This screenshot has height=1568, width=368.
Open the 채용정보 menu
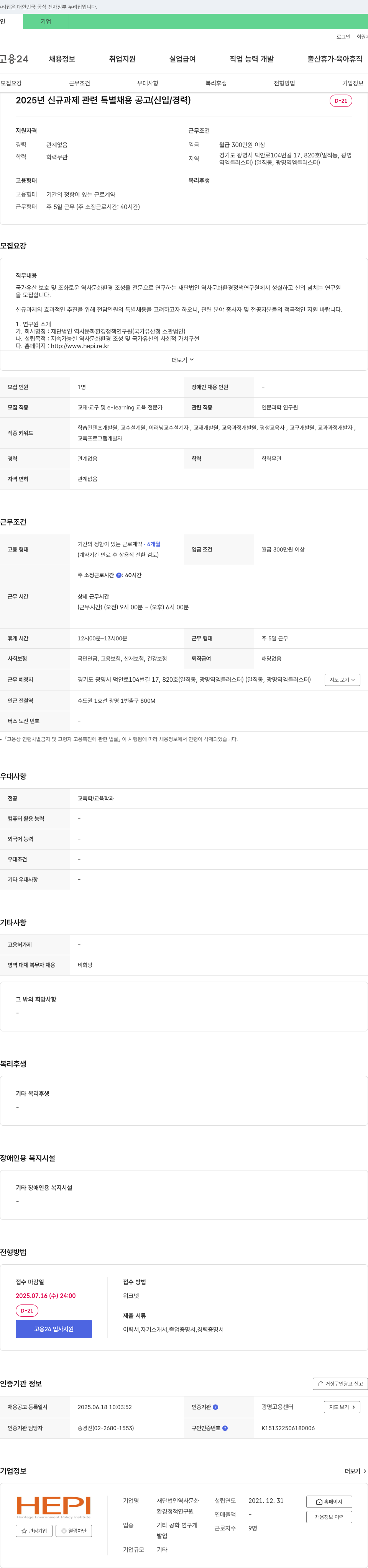coord(62,59)
